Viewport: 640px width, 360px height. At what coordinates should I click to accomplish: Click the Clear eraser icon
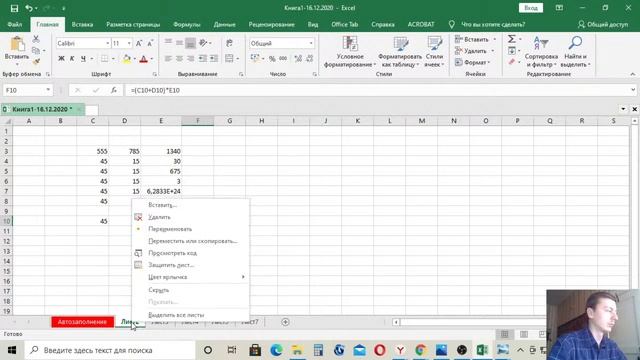[511, 62]
